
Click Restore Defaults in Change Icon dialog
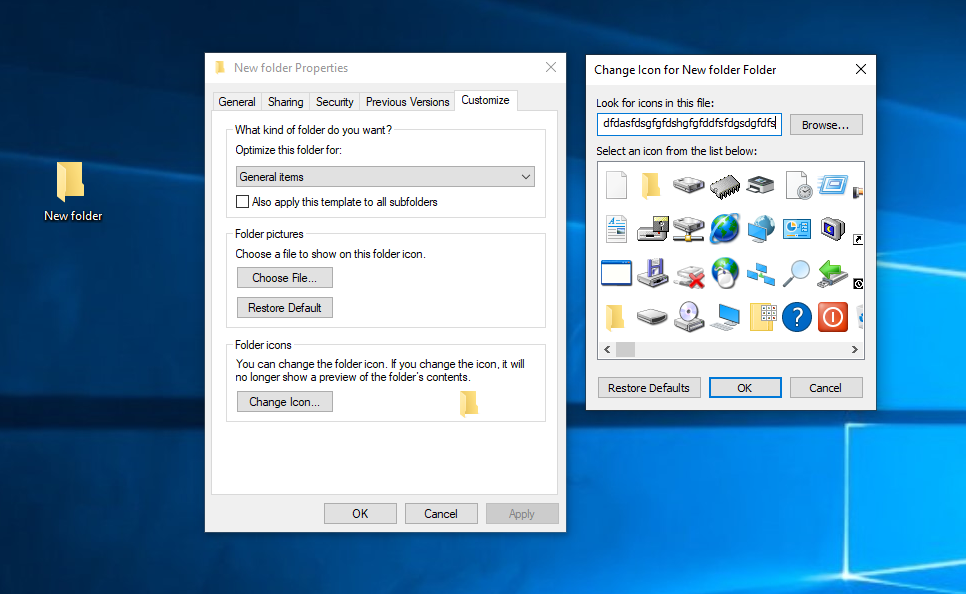pos(648,387)
